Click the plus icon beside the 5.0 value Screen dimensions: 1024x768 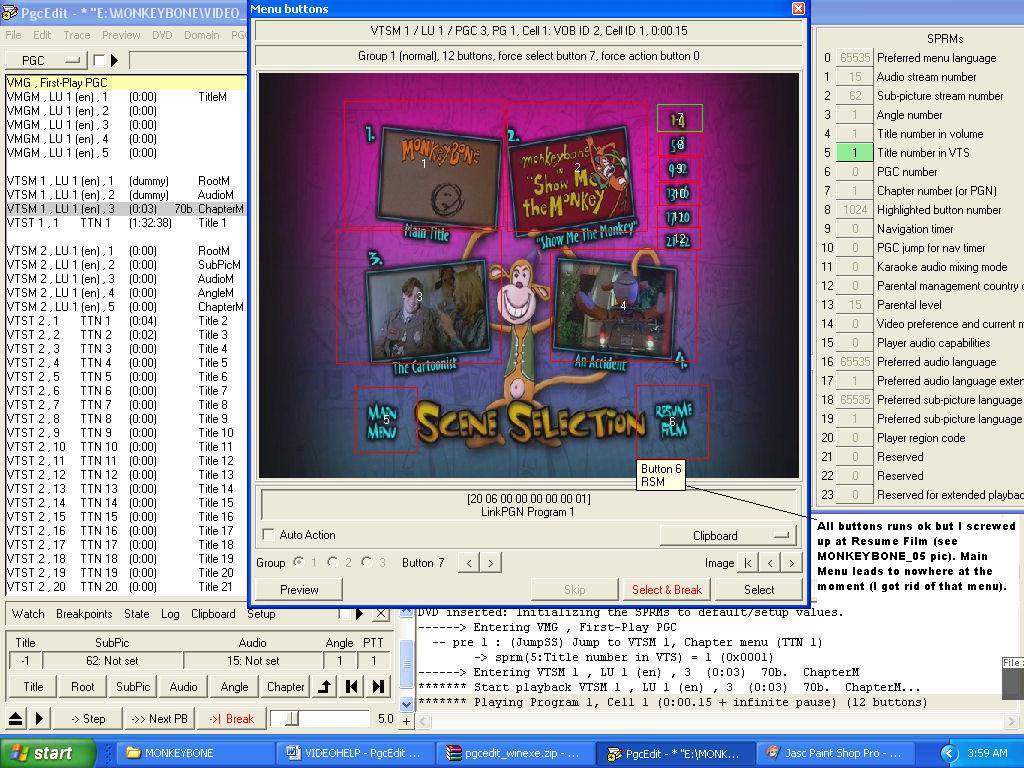tap(406, 721)
